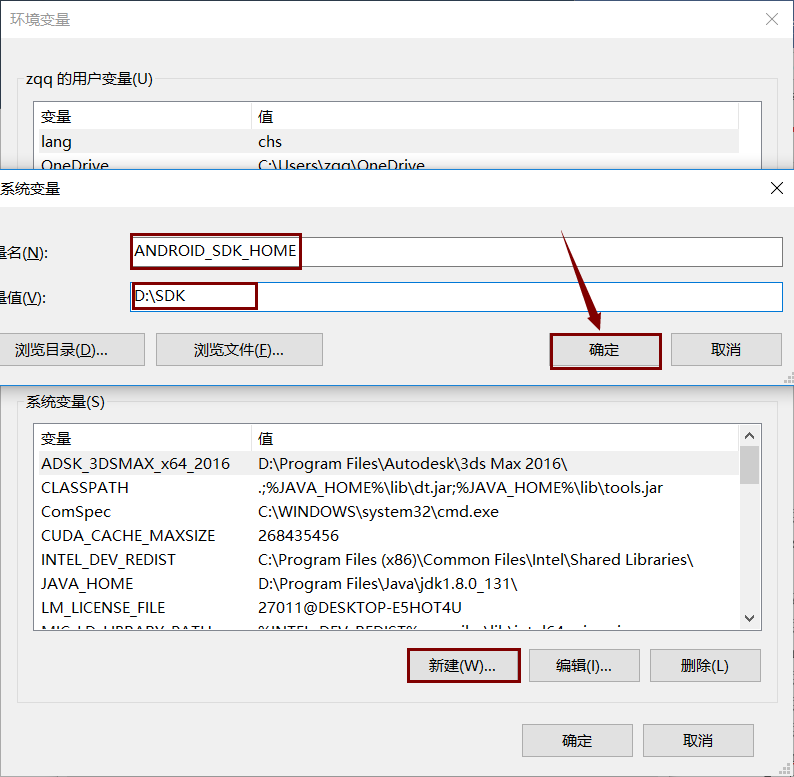794x777 pixels.
Task: Click 值 column header in system variables
Action: pos(495,438)
